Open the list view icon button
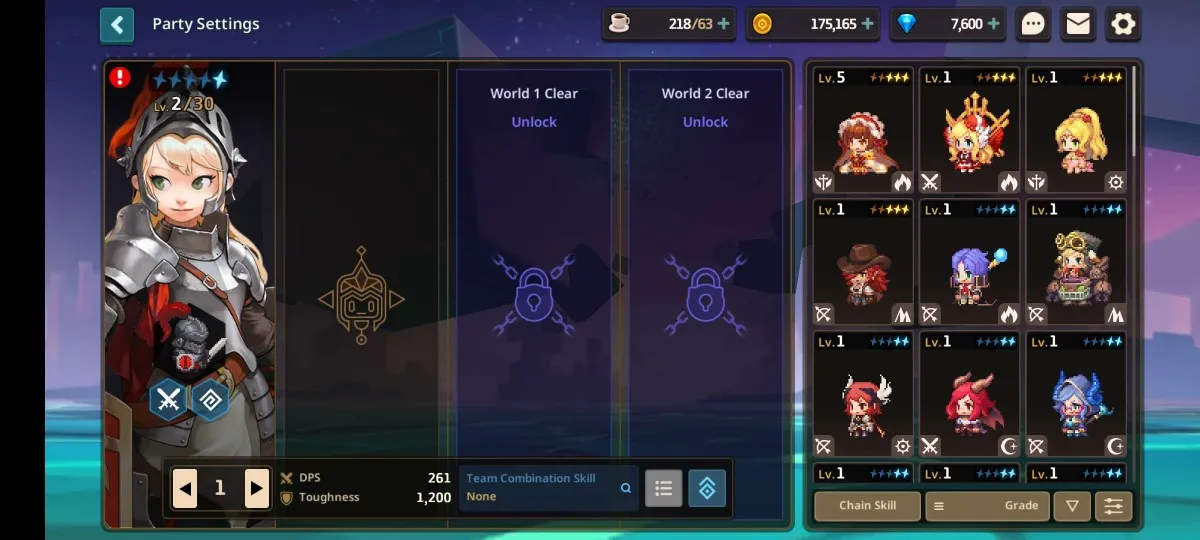The width and height of the screenshot is (1200, 540). 663,488
